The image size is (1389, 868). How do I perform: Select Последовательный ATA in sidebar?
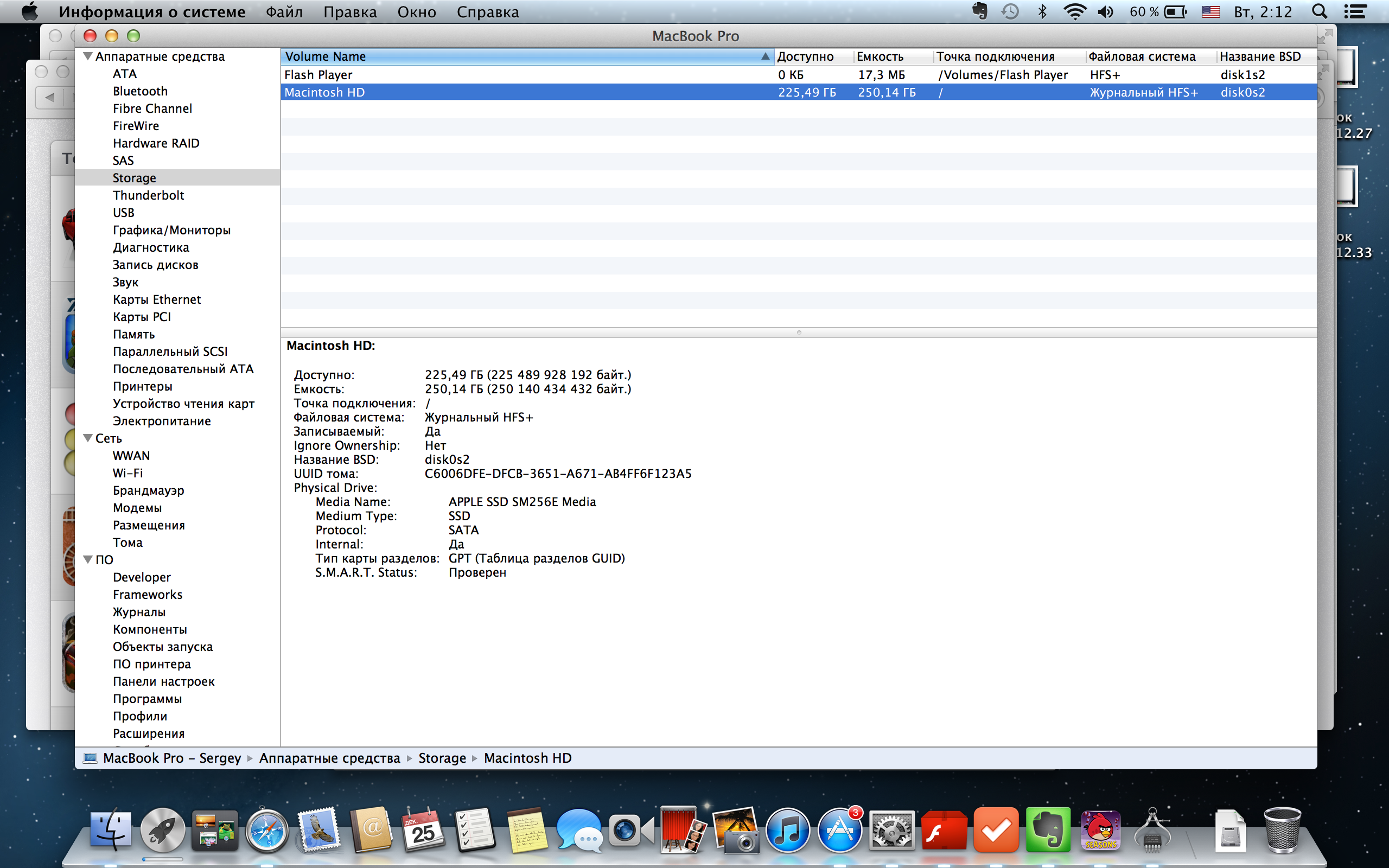tap(183, 368)
